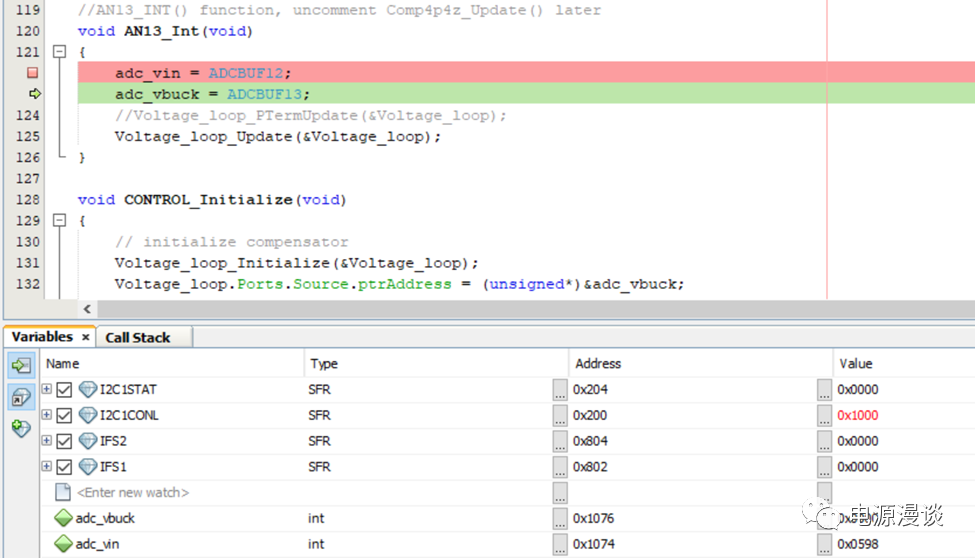This screenshot has width=975, height=558.
Task: Click the top icon in the Variables sidebar
Action: point(21,367)
